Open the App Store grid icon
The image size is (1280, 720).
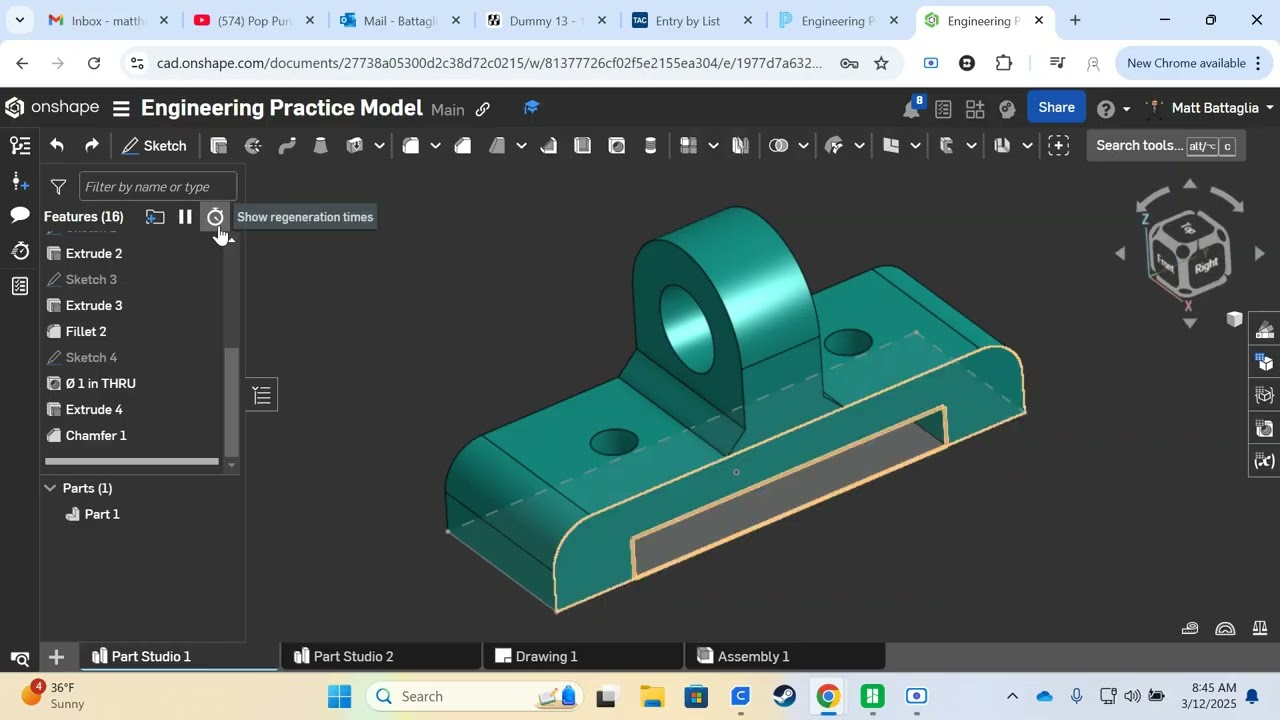click(x=975, y=109)
